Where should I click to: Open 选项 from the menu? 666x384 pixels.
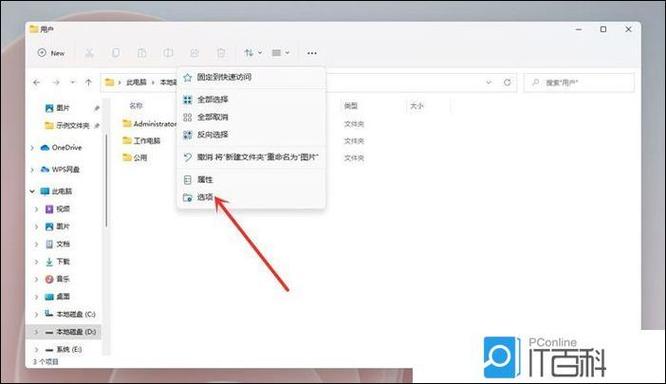[x=251, y=198]
